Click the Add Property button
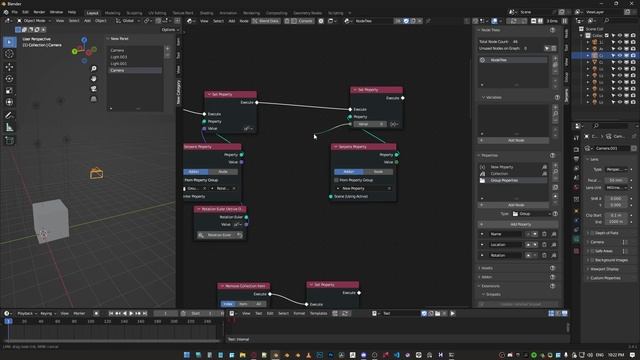 pyautogui.click(x=518, y=224)
